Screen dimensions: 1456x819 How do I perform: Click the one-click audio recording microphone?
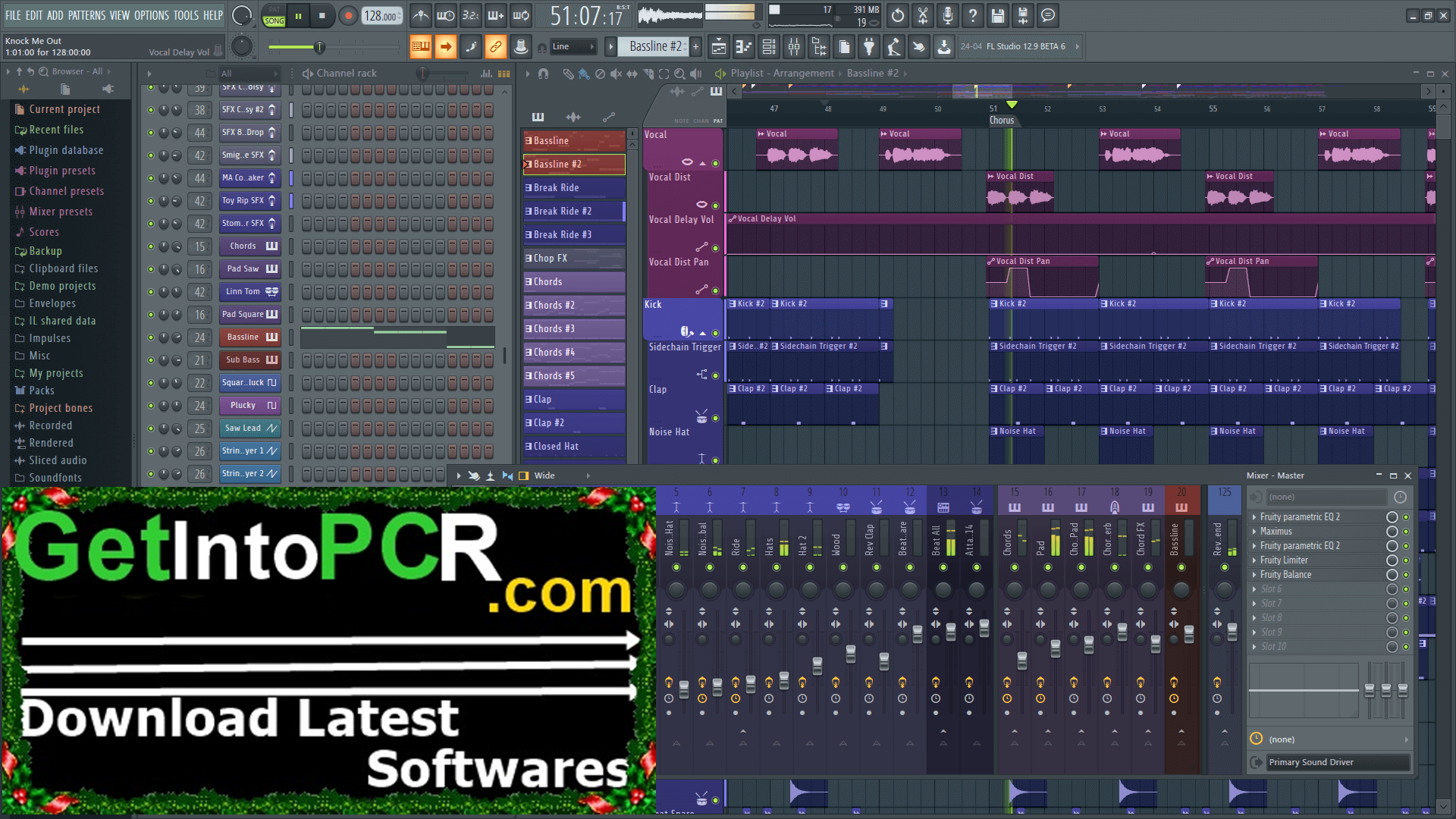click(948, 15)
